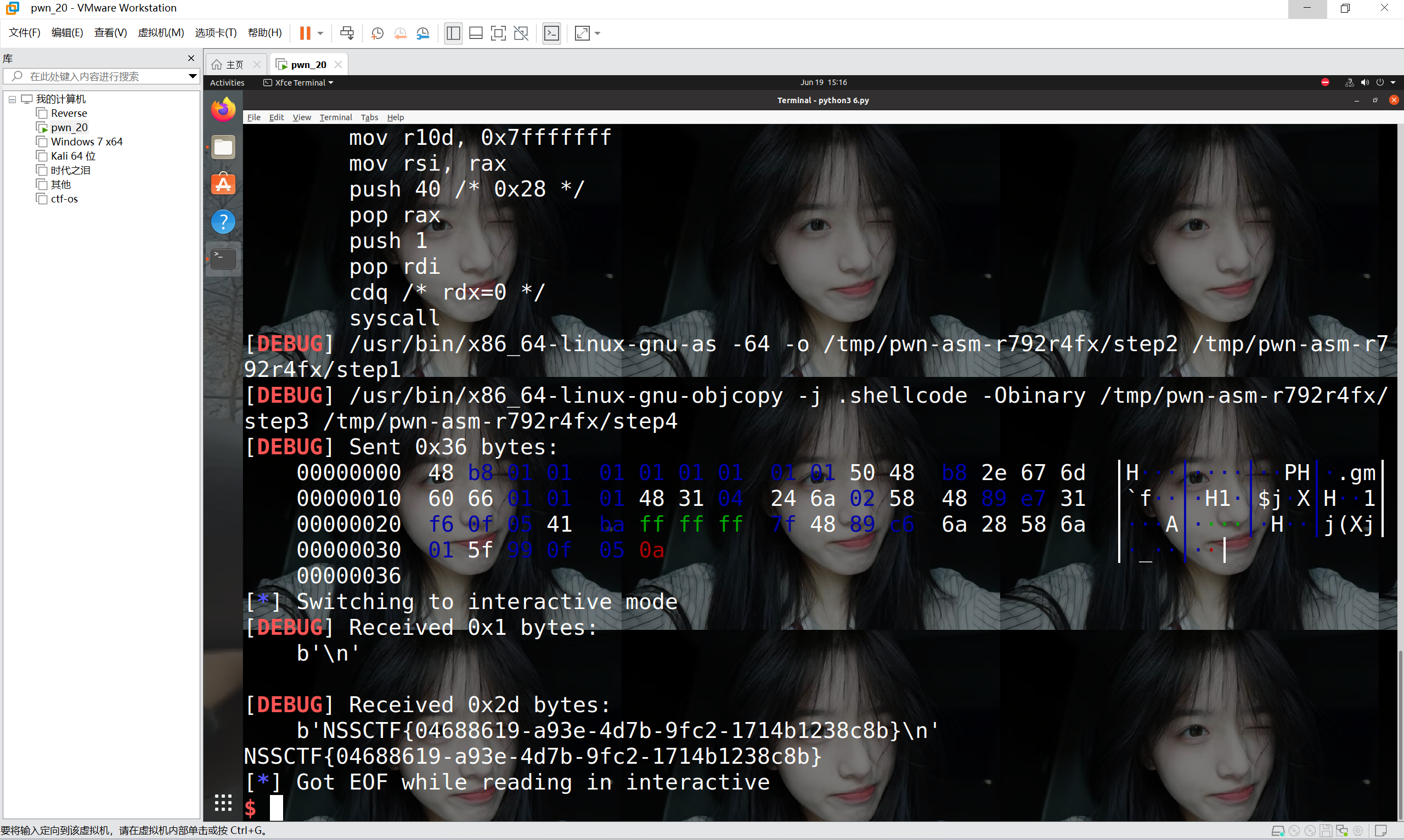Send Ctrl+Alt+Del to the virtual machine
This screenshot has height=840, width=1404.
(x=347, y=33)
